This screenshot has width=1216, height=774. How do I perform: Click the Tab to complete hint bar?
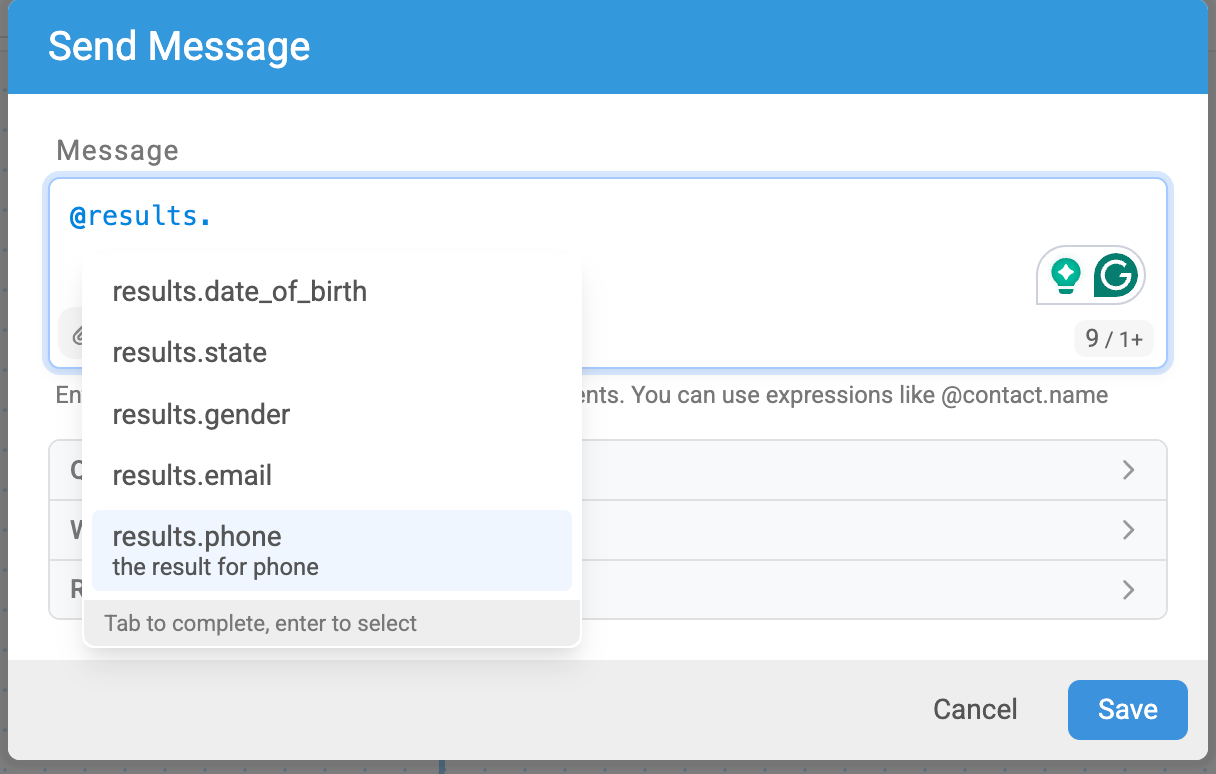[331, 623]
